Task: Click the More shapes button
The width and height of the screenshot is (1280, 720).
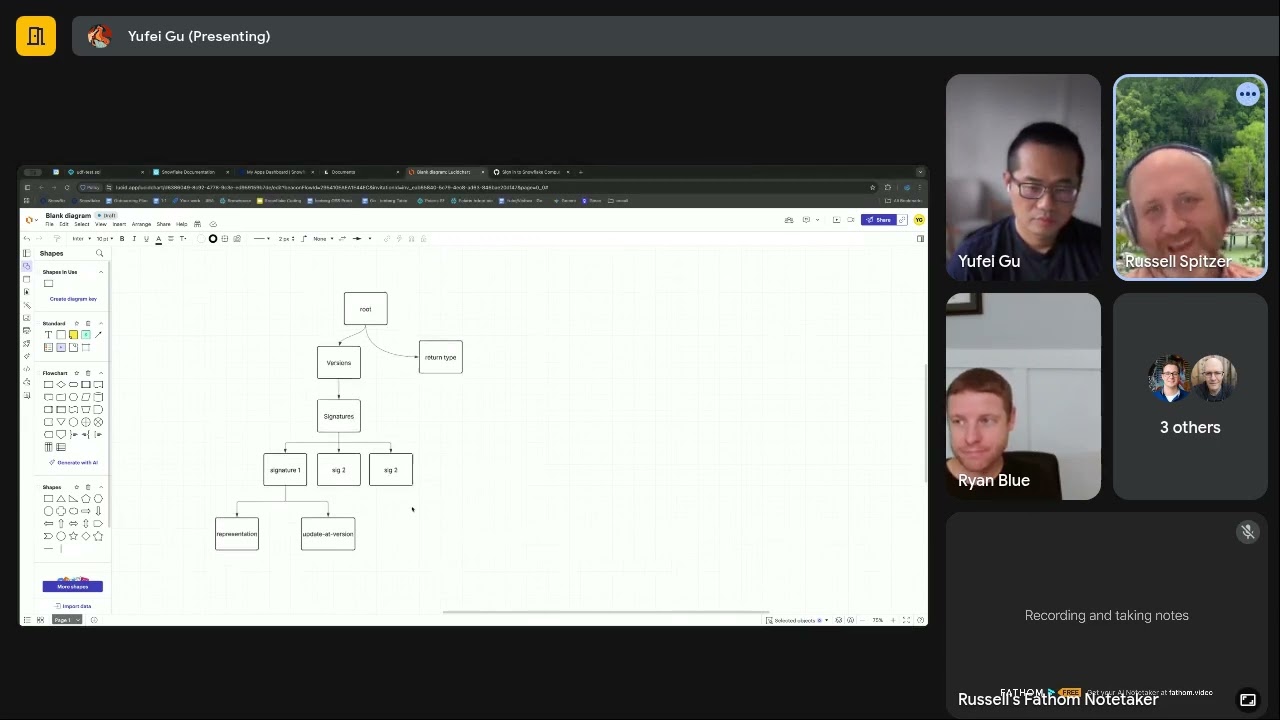Action: tap(72, 586)
